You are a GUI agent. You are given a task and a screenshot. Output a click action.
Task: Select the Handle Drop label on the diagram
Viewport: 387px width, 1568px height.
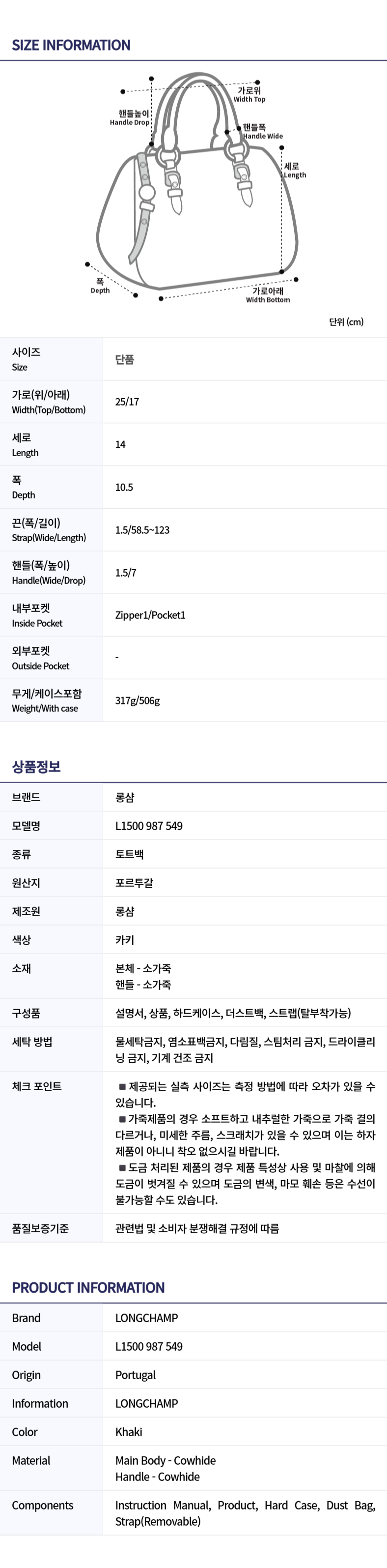point(130,117)
